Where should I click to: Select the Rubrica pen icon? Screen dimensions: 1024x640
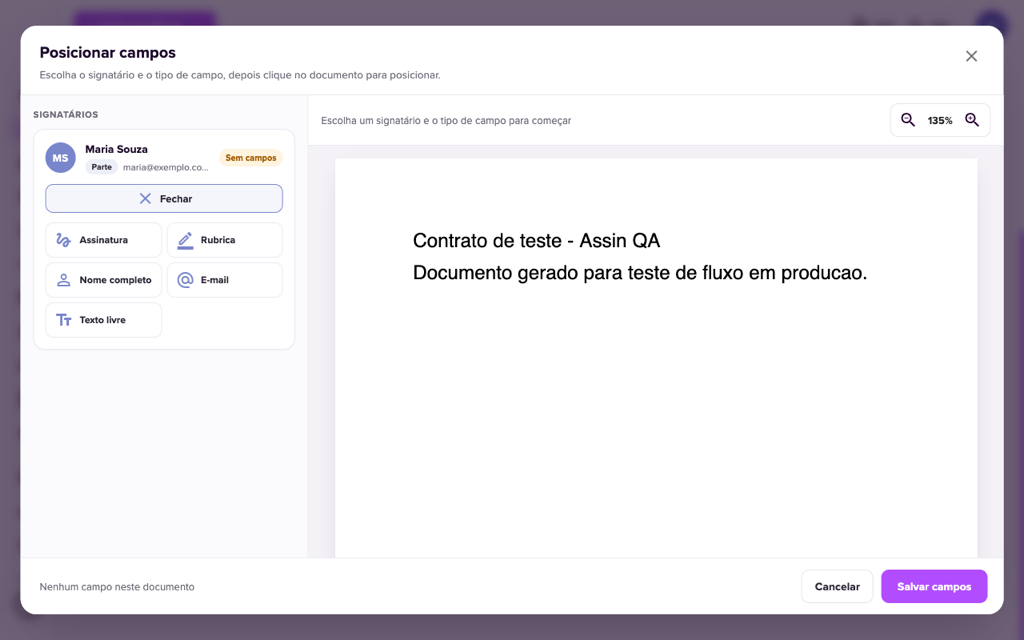click(185, 240)
